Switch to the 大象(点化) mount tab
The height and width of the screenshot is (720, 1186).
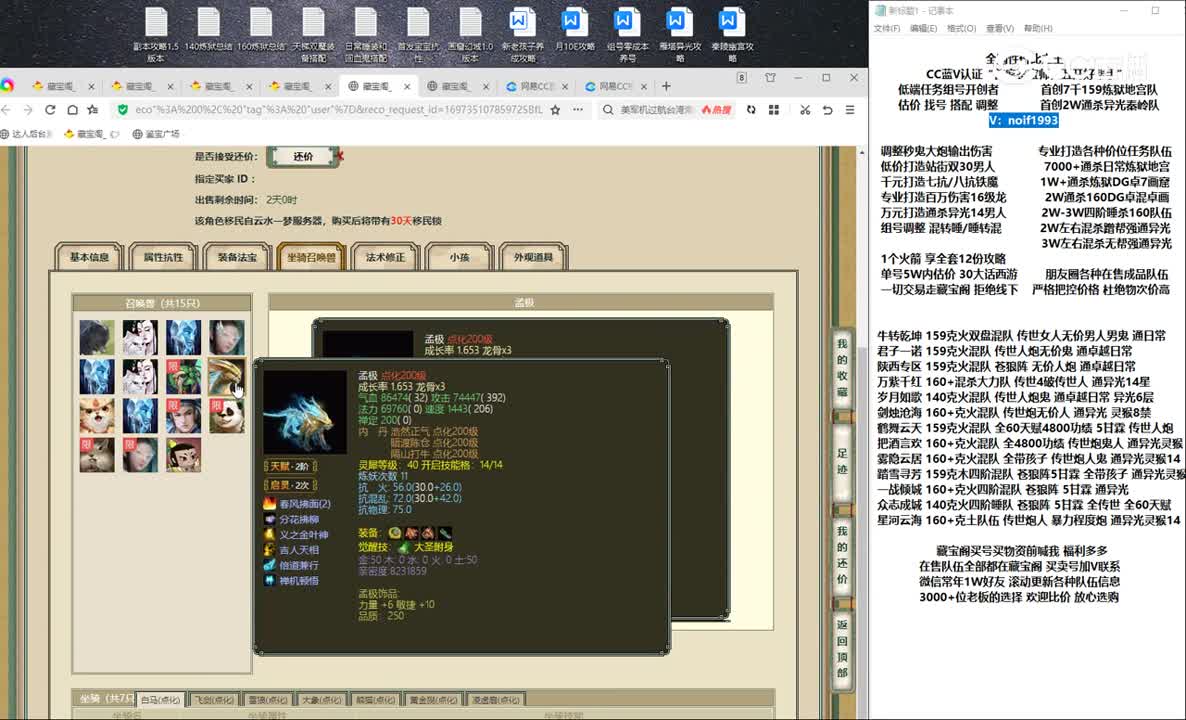[322, 700]
